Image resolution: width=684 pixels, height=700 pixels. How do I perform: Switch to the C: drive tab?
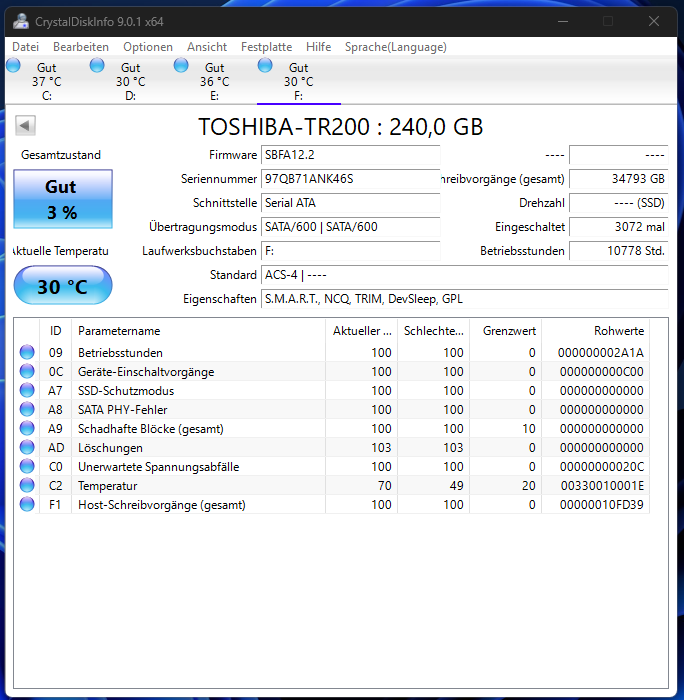click(46, 81)
